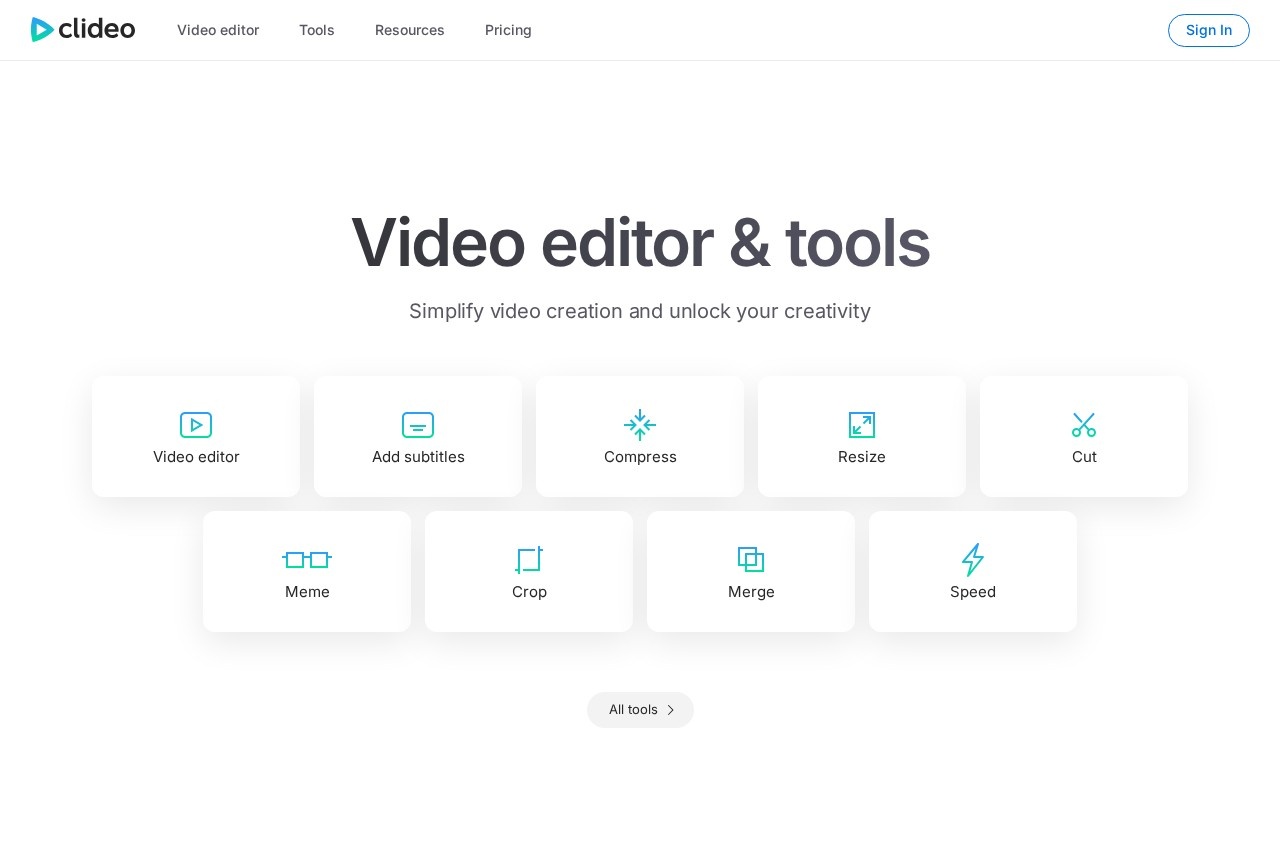
Task: Click the All tools button
Action: point(640,710)
